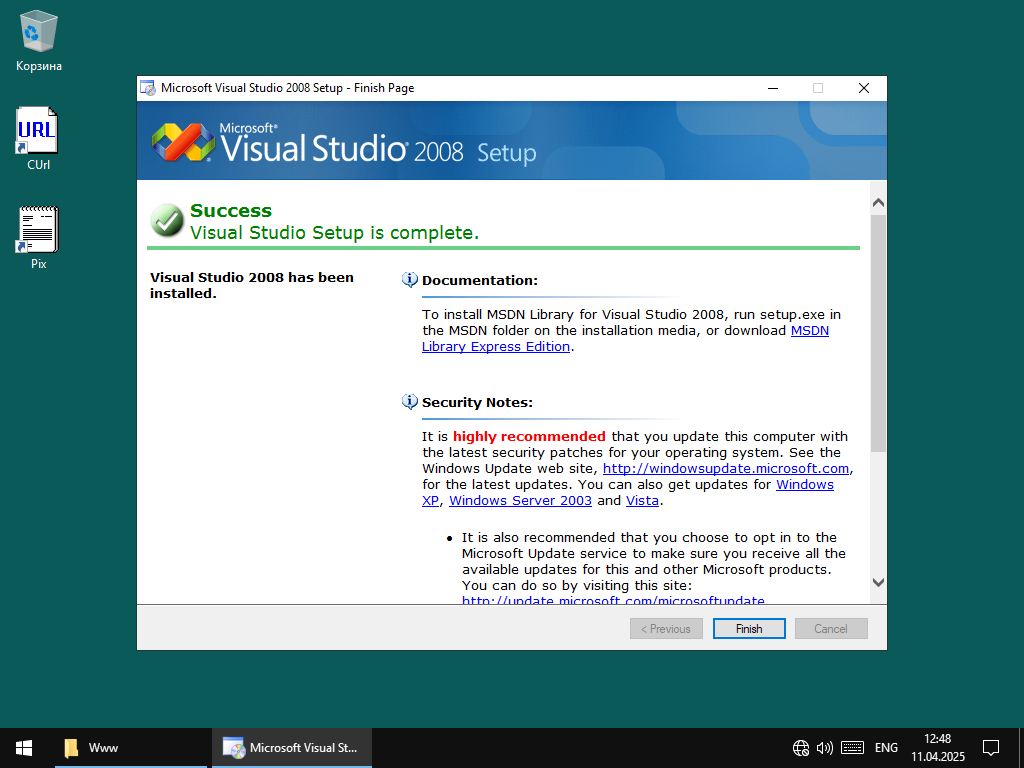
Task: Select the CUrl desktop shortcut
Action: [x=38, y=138]
